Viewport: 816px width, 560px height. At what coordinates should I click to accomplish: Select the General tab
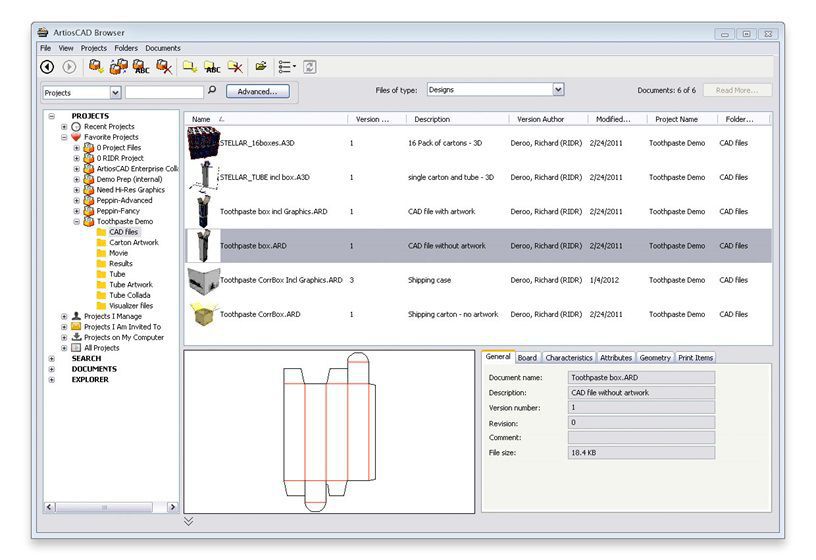(x=498, y=357)
